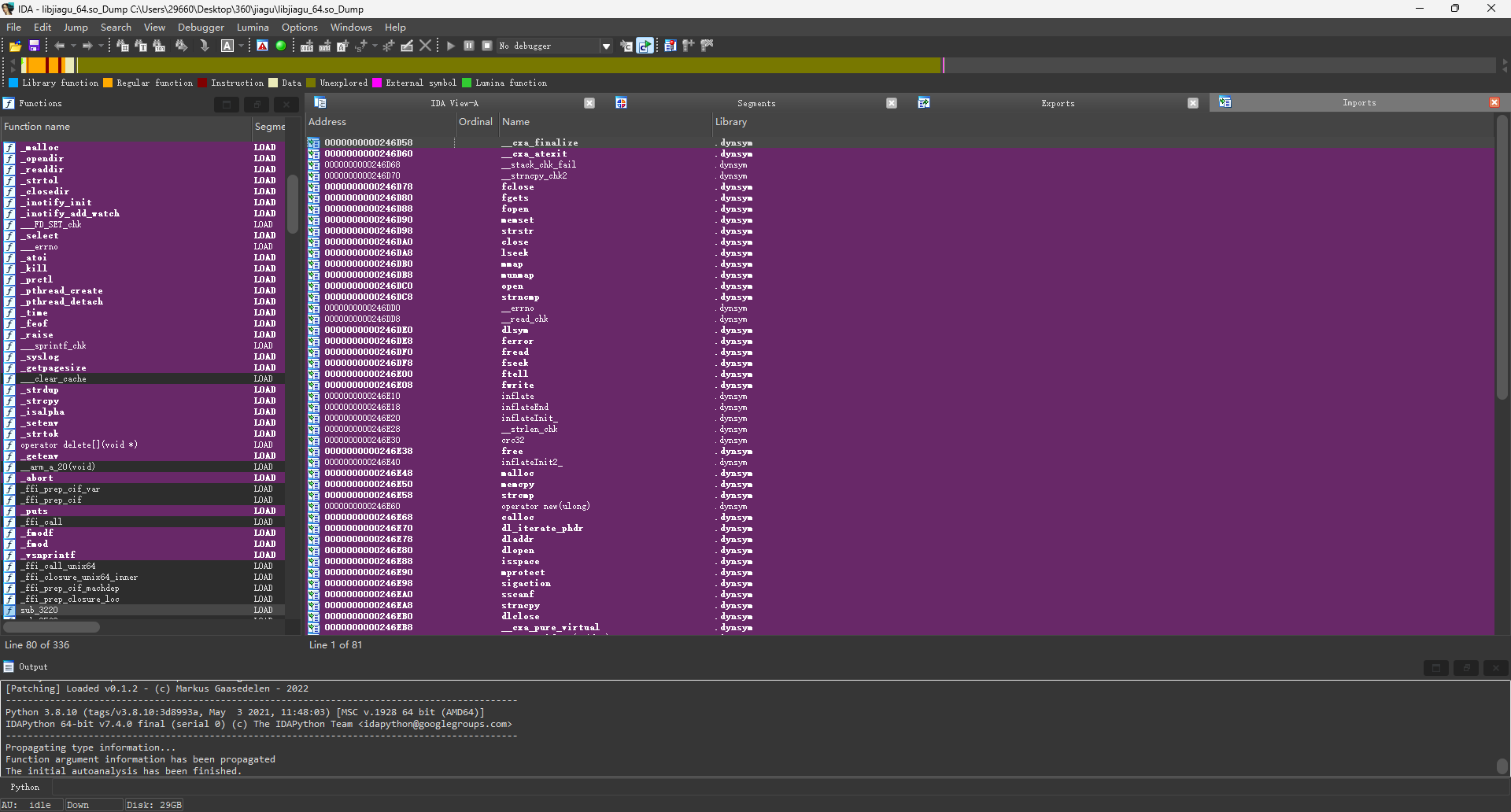Click the Exports tab icon
This screenshot has height=812, width=1511.
[924, 102]
